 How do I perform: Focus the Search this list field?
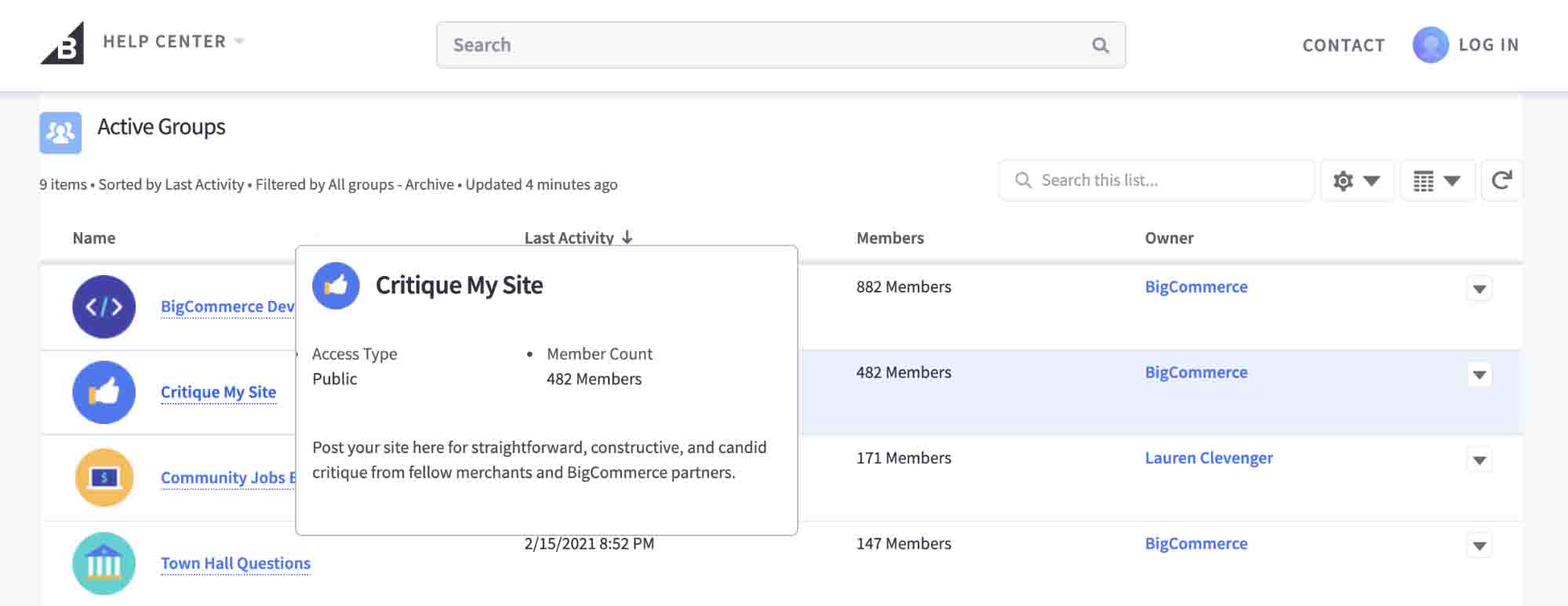[x=1156, y=180]
